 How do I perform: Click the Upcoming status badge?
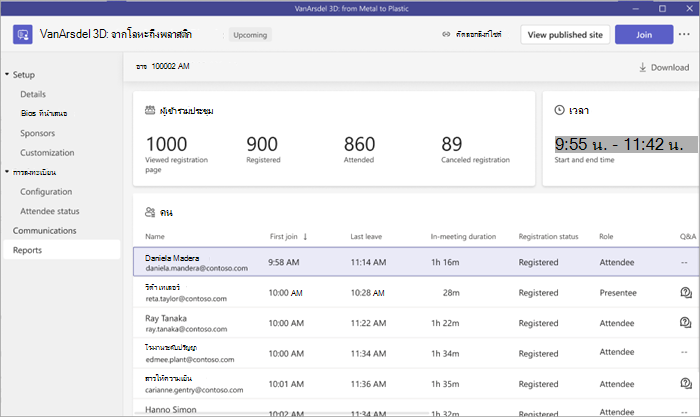point(250,35)
